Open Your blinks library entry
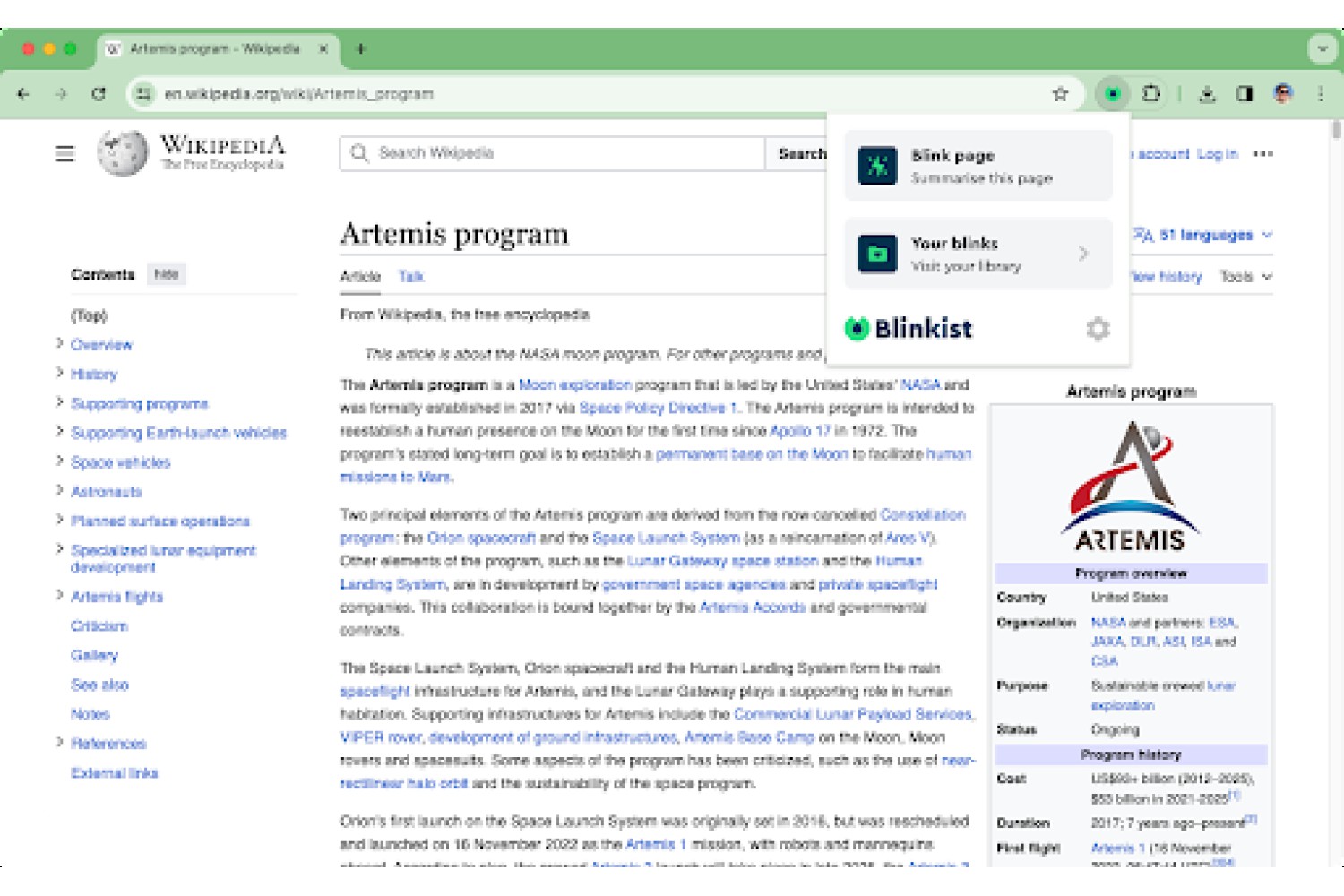1344x896 pixels. click(x=978, y=254)
